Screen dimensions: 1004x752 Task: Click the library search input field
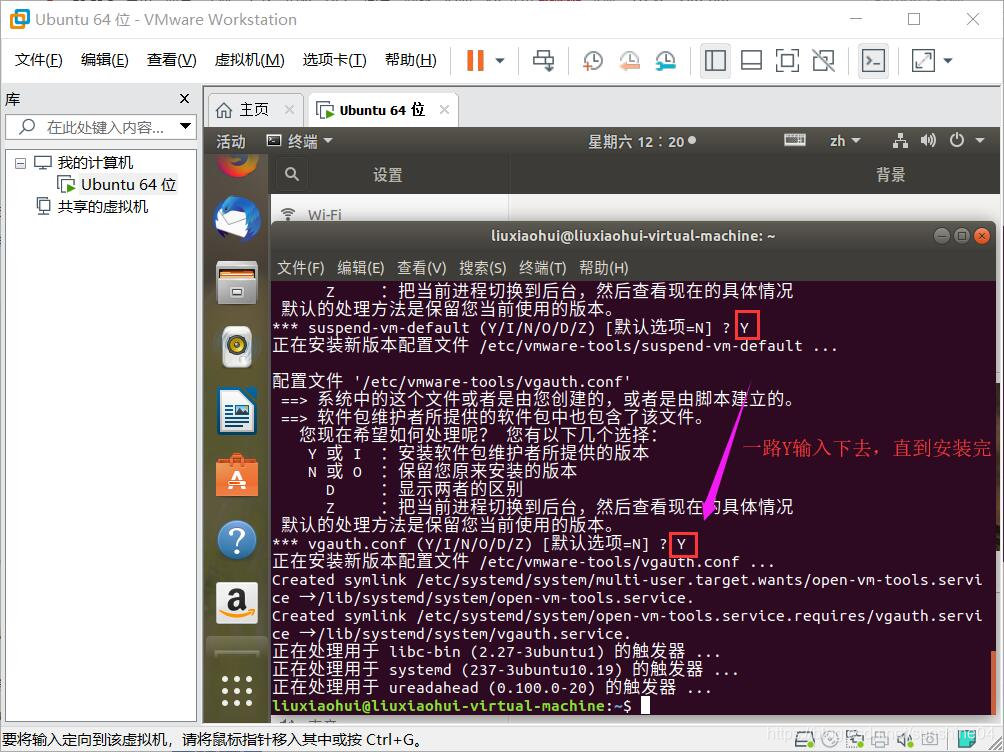coord(99,127)
